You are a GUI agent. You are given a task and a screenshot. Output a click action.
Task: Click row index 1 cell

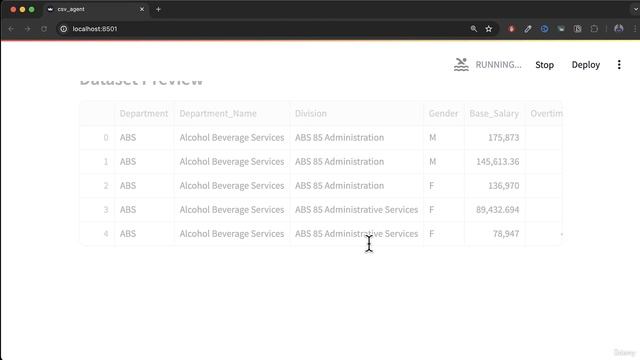click(98, 162)
